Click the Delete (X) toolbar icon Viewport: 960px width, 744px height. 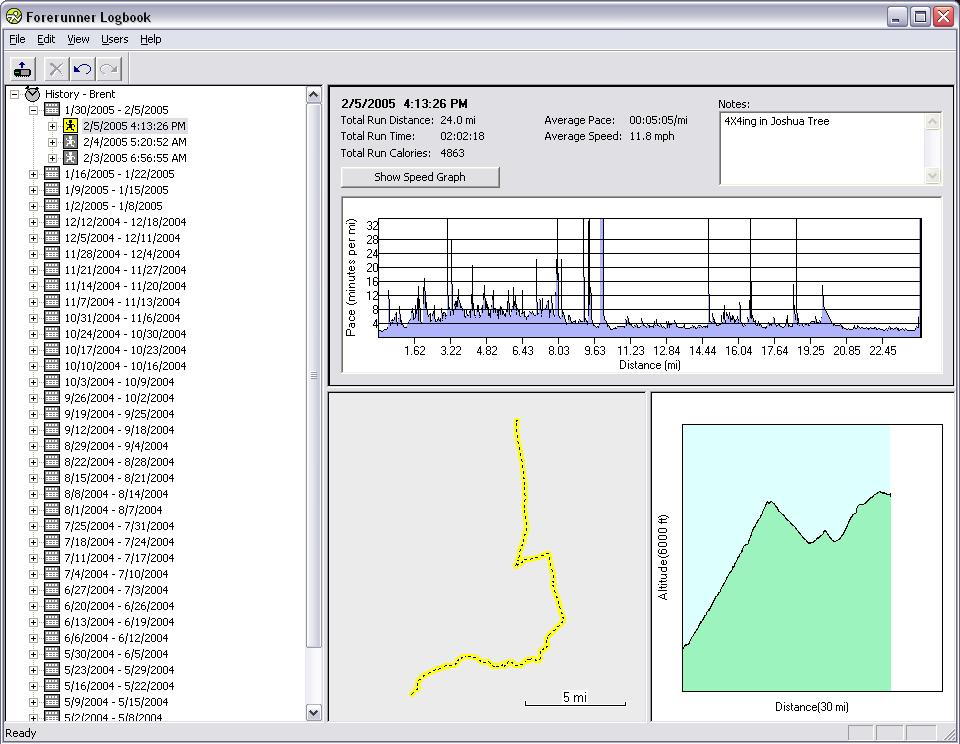tap(56, 69)
